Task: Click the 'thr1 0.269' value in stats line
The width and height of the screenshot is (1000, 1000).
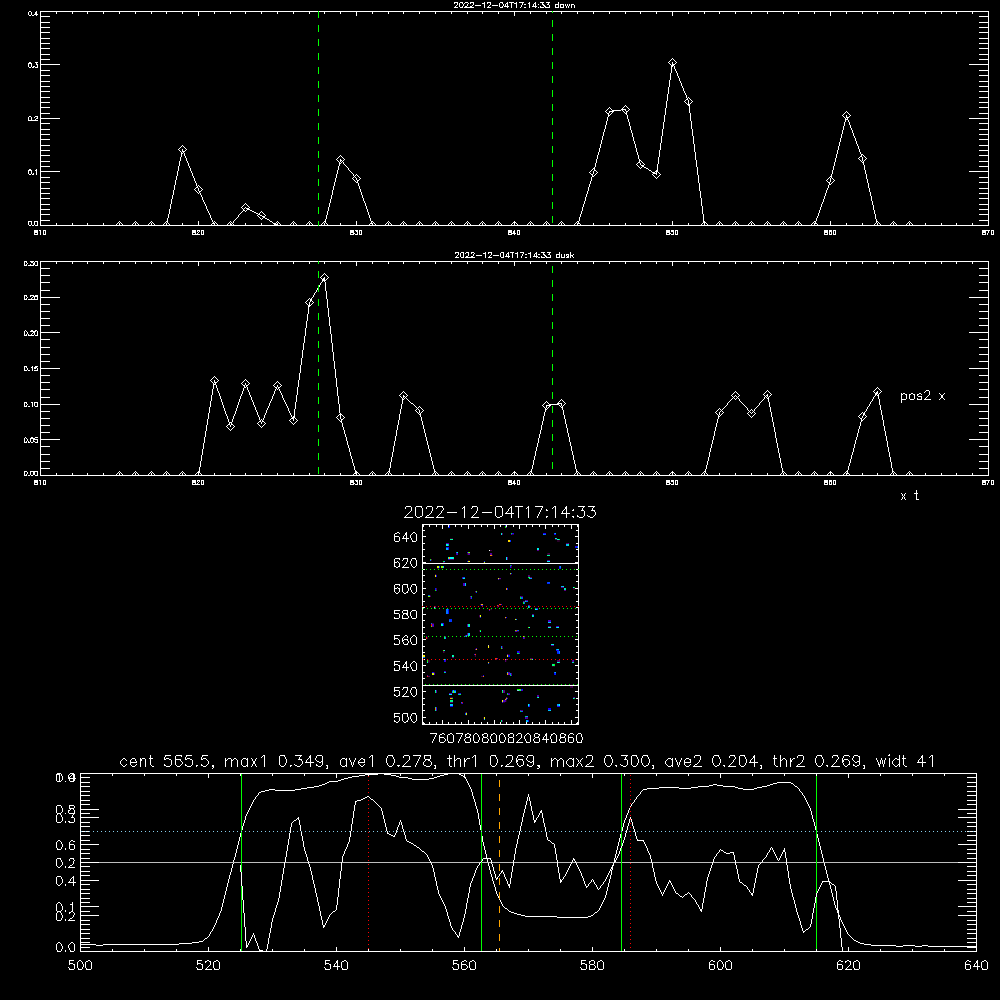Action: click(494, 761)
